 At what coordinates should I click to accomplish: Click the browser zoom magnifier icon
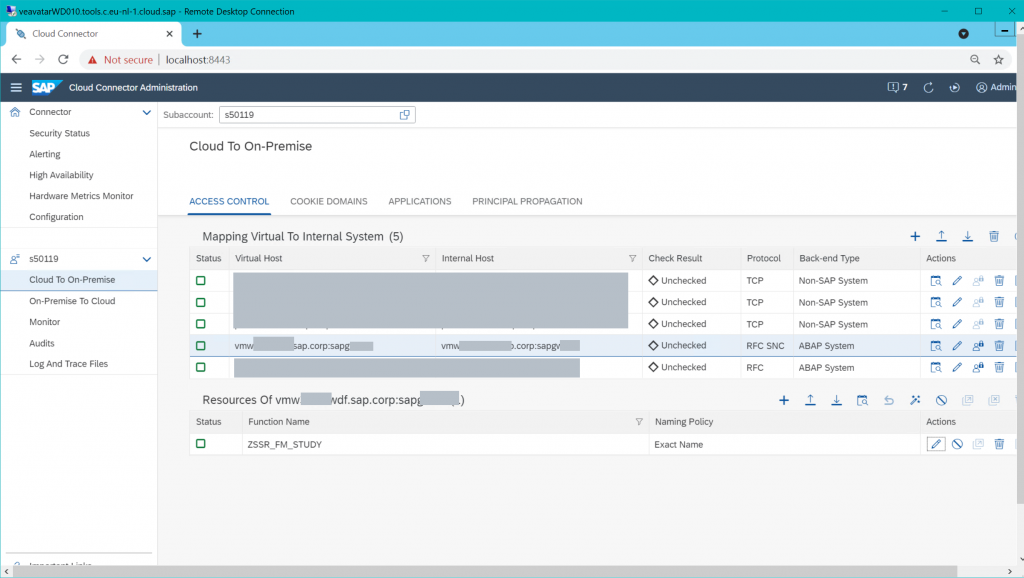pos(974,59)
